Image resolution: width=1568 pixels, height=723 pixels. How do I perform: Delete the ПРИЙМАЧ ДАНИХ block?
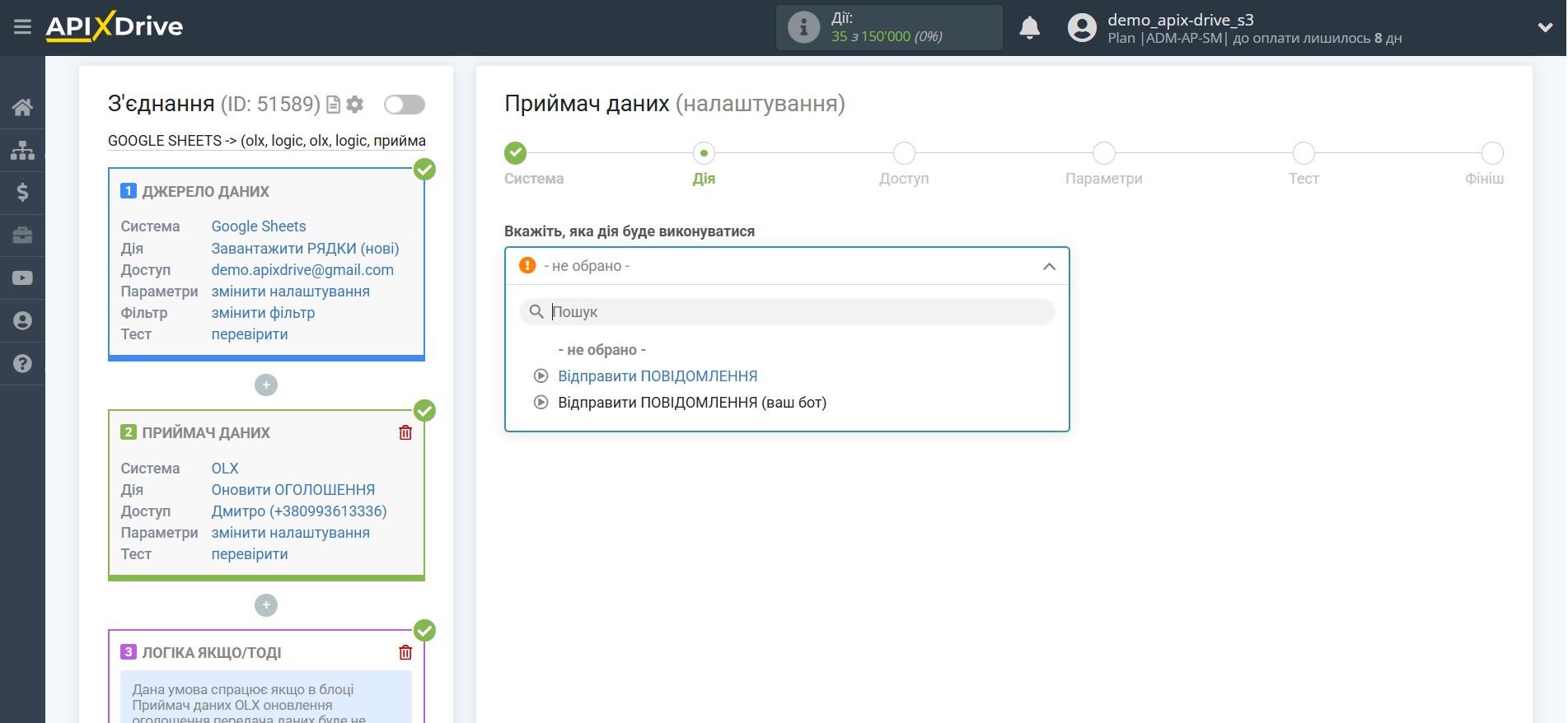pos(405,432)
